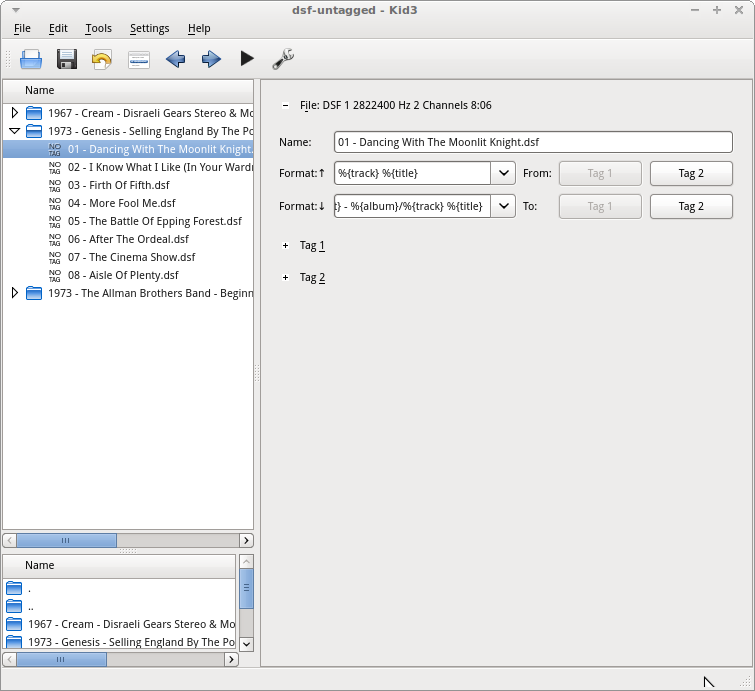
Task: Click the directory list scroll down arrow
Action: click(x=246, y=644)
